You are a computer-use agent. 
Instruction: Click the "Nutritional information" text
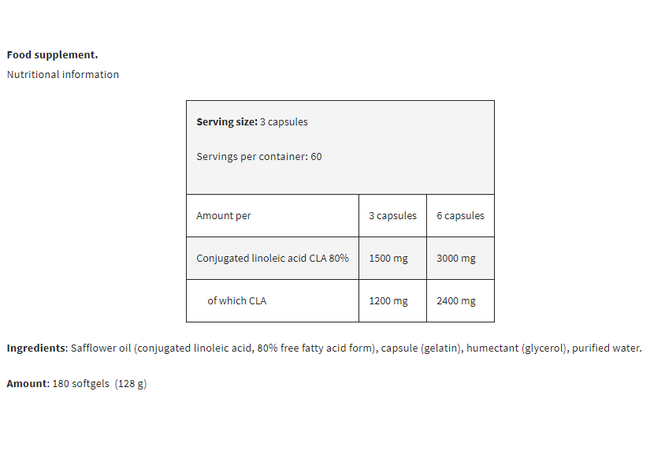click(x=63, y=74)
